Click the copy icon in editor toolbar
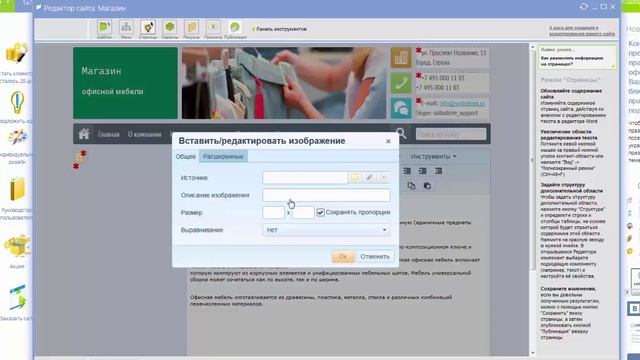The width and height of the screenshot is (640, 360). [x=411, y=186]
